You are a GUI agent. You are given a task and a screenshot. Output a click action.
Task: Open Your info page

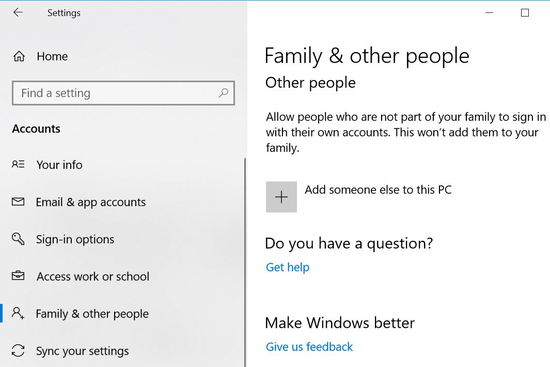pos(59,165)
